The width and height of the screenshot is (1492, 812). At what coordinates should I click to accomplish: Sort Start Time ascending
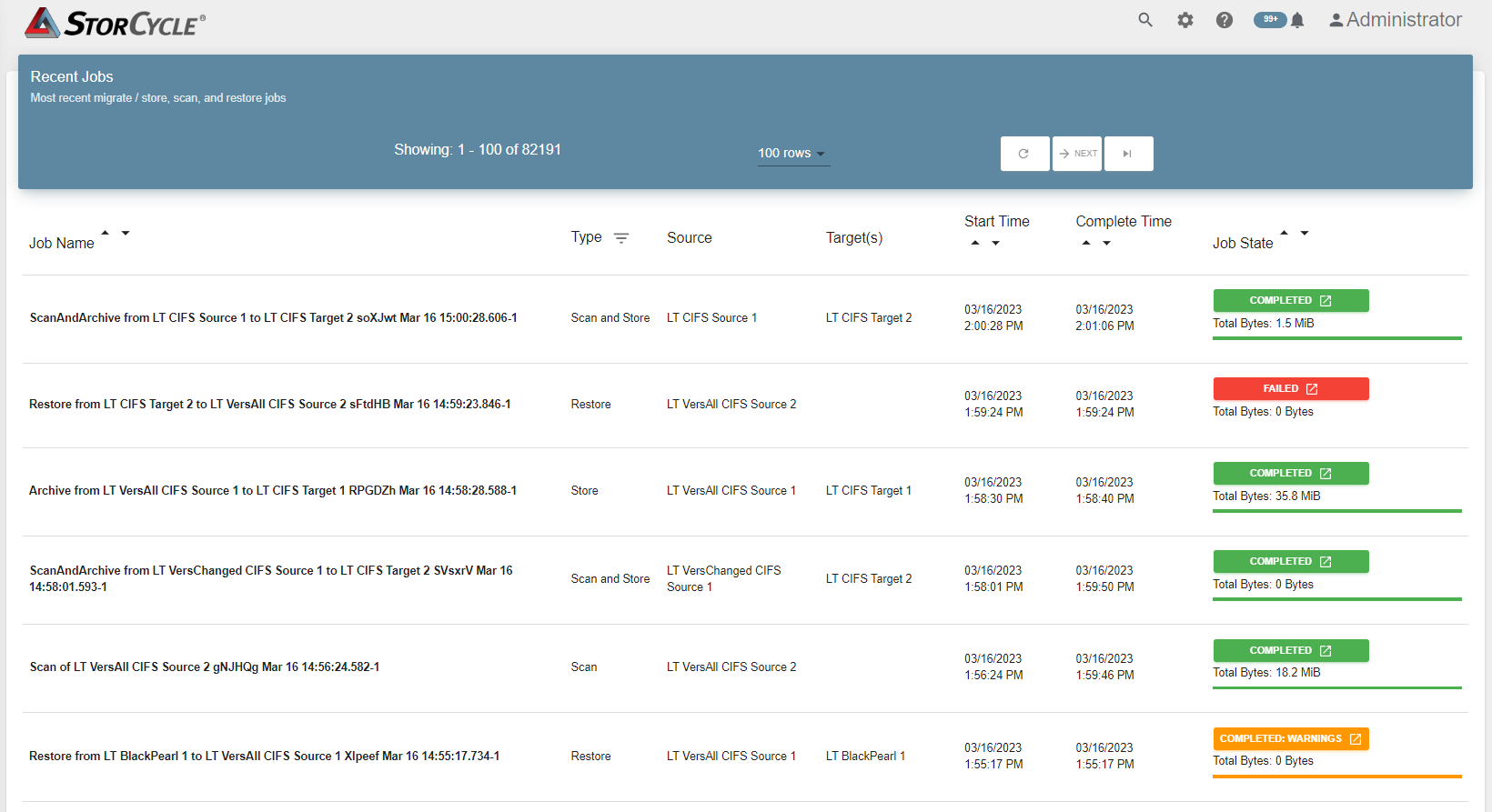point(975,243)
